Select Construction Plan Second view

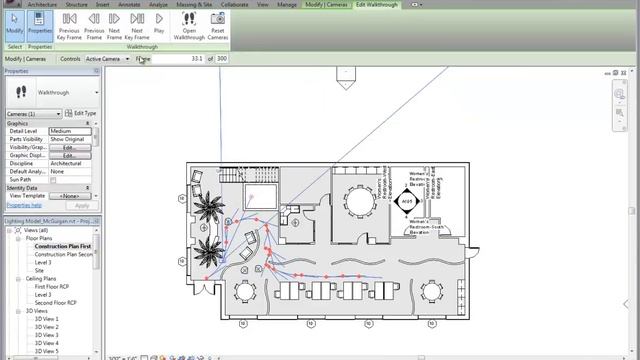tap(64, 254)
